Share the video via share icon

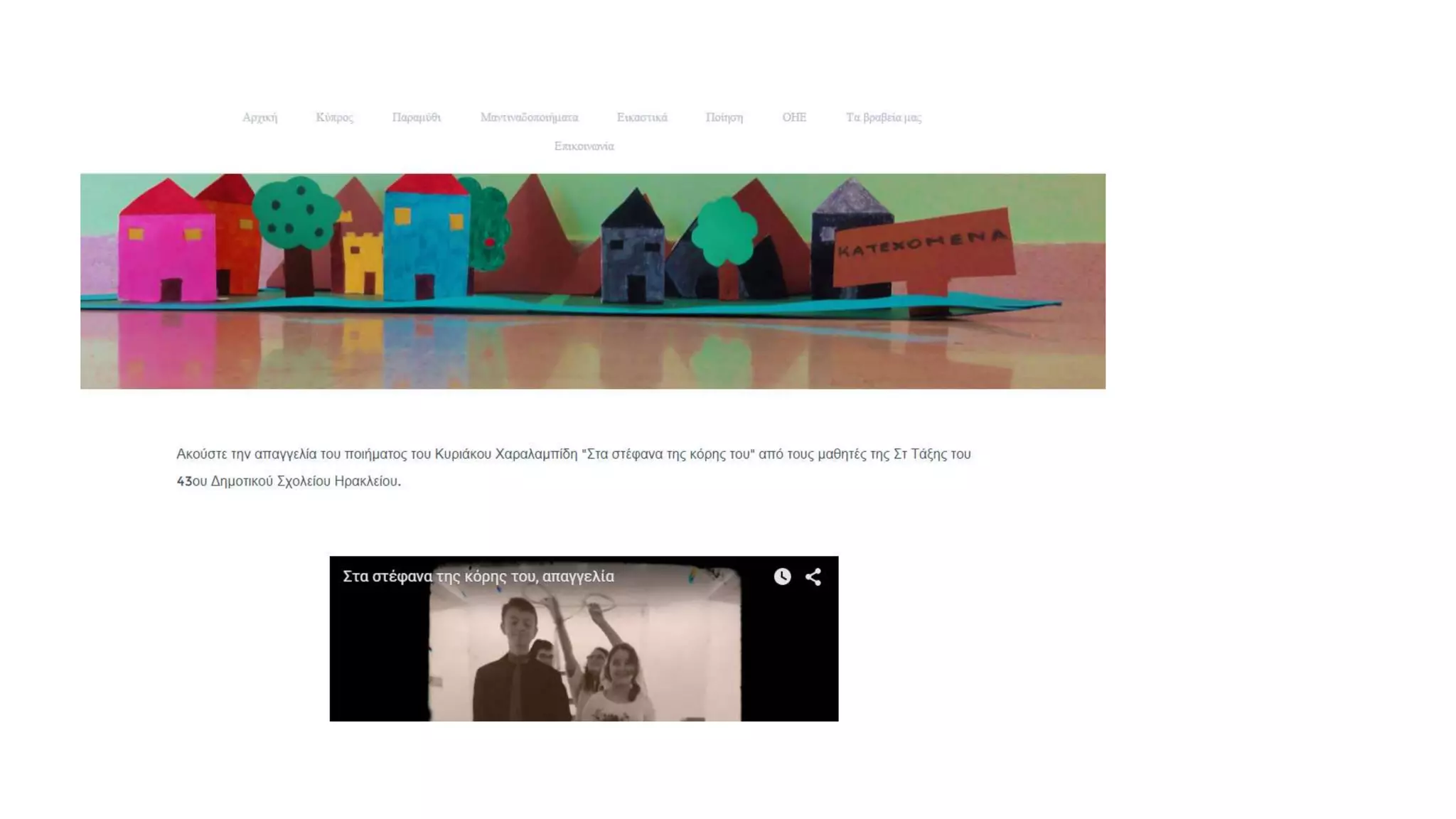pyautogui.click(x=813, y=577)
